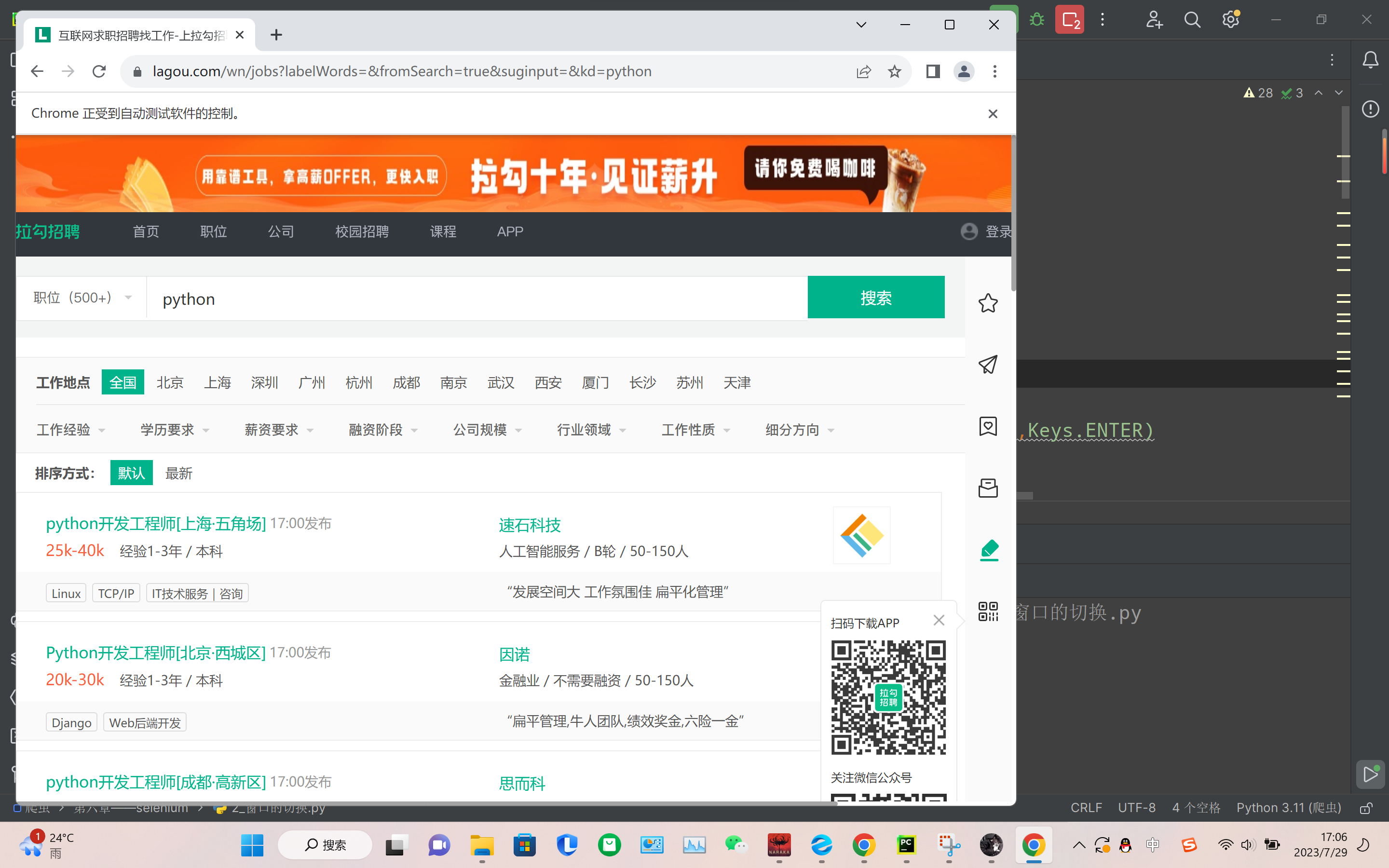Open File Explorer from the taskbar
The height and width of the screenshot is (868, 1389).
click(x=481, y=845)
